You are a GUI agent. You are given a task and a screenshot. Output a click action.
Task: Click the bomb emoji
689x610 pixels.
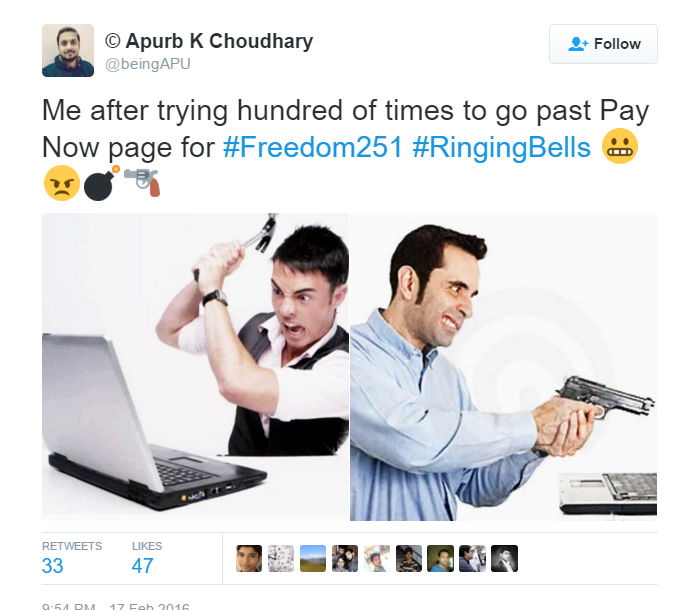(x=102, y=183)
